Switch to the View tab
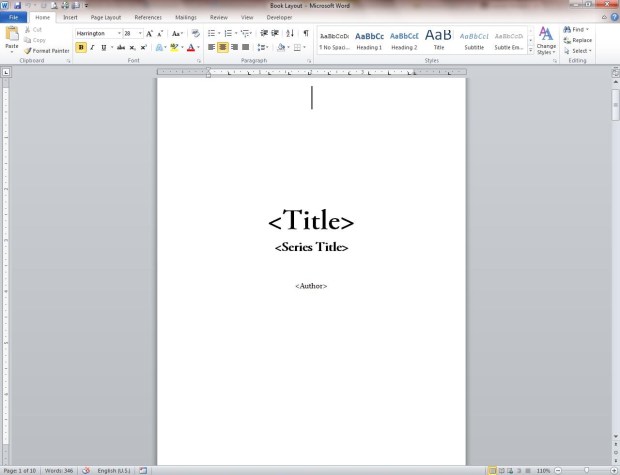620x475 pixels. coord(247,17)
